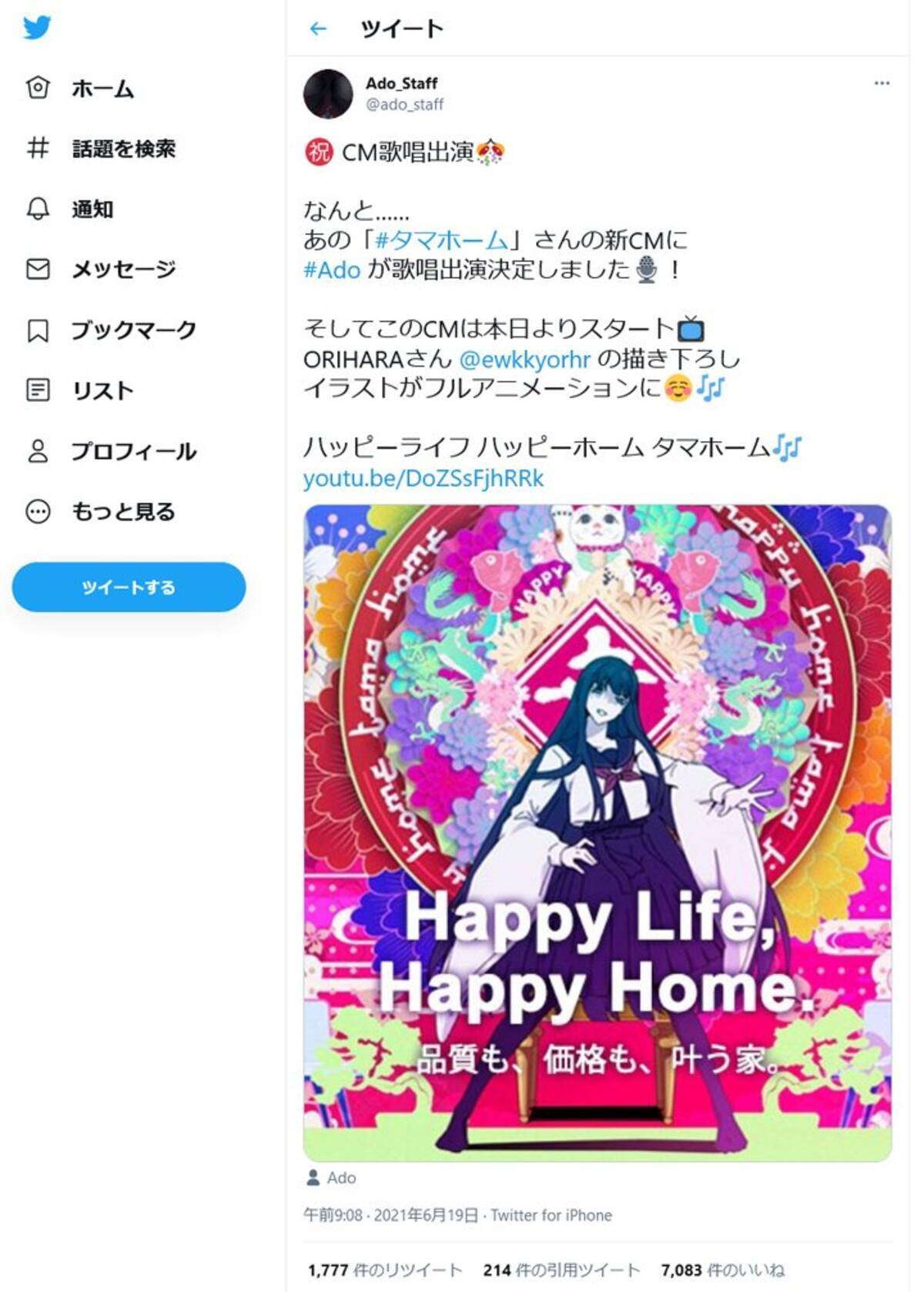Select the 話題を検索 menu item

click(124, 149)
